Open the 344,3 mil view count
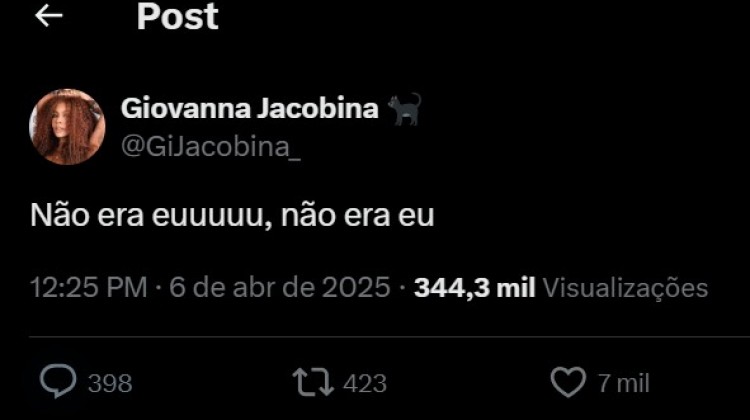 point(474,288)
